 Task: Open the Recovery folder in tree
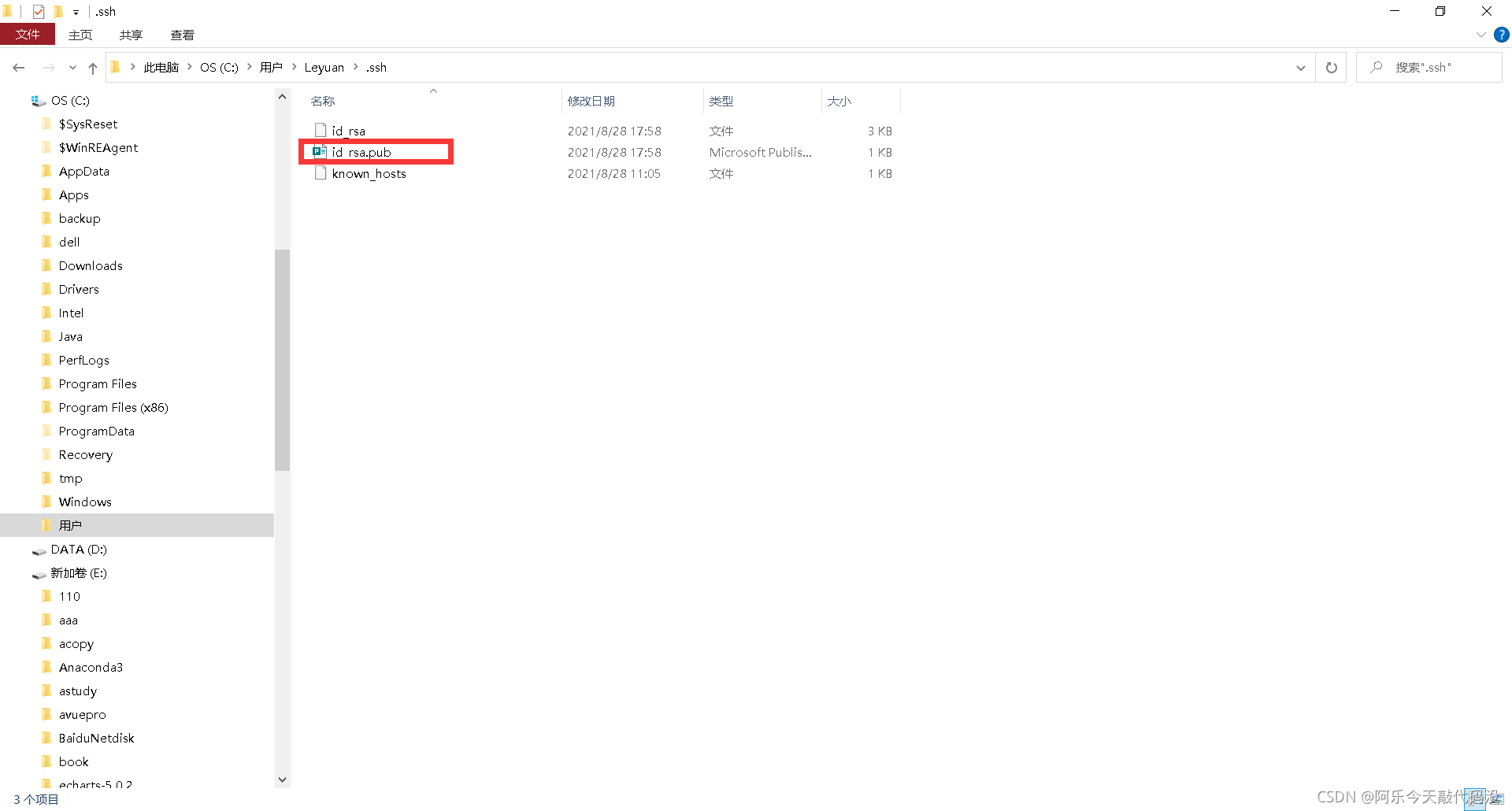pyautogui.click(x=86, y=455)
